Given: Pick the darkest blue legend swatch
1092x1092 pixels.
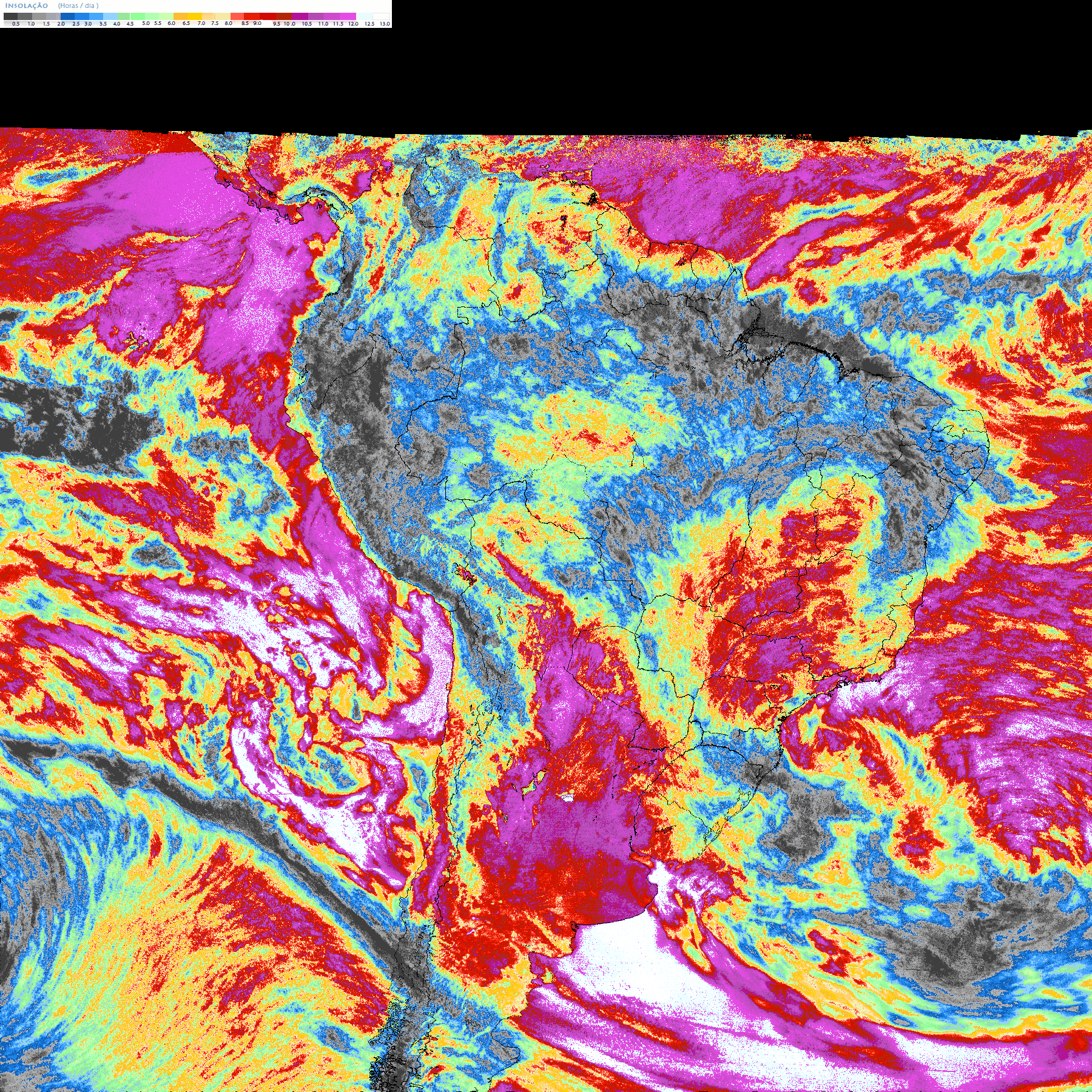Looking at the screenshot, I should click(67, 16).
